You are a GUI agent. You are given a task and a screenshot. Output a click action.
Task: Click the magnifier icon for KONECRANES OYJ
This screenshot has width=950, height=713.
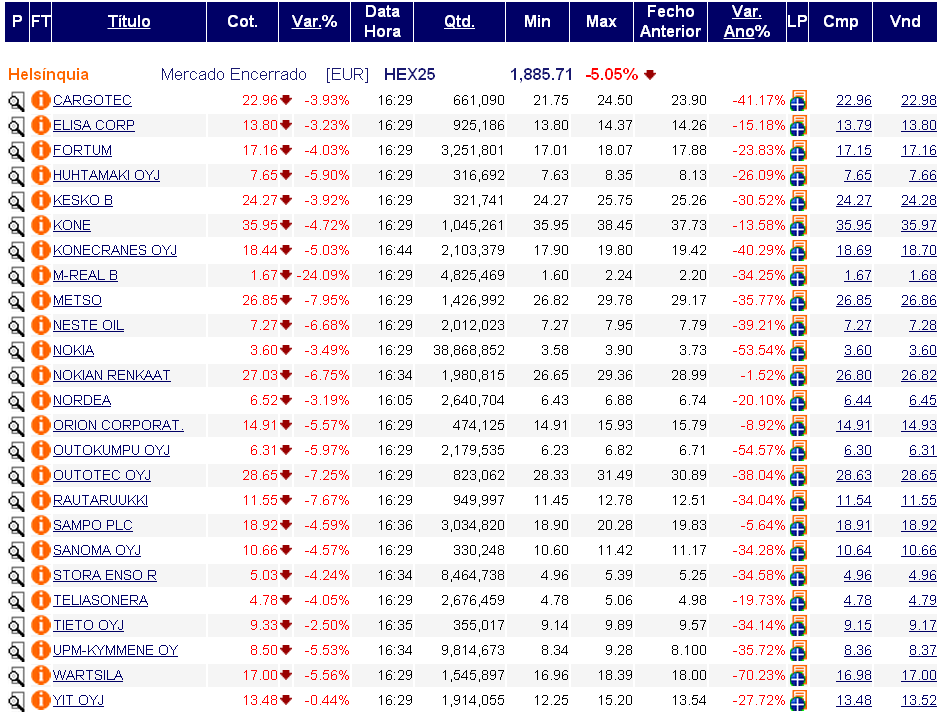(x=16, y=251)
